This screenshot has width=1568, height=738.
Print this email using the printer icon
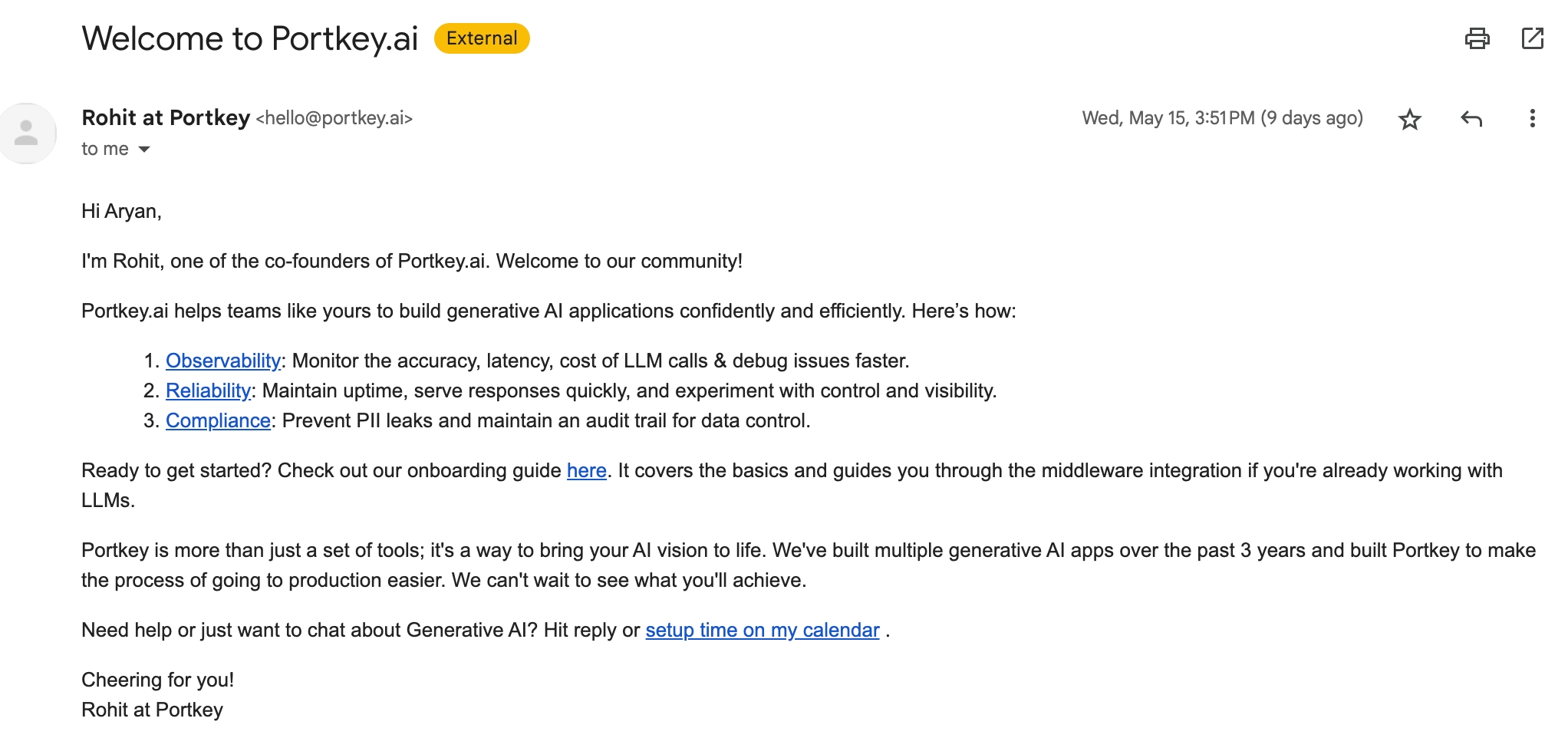1477,38
